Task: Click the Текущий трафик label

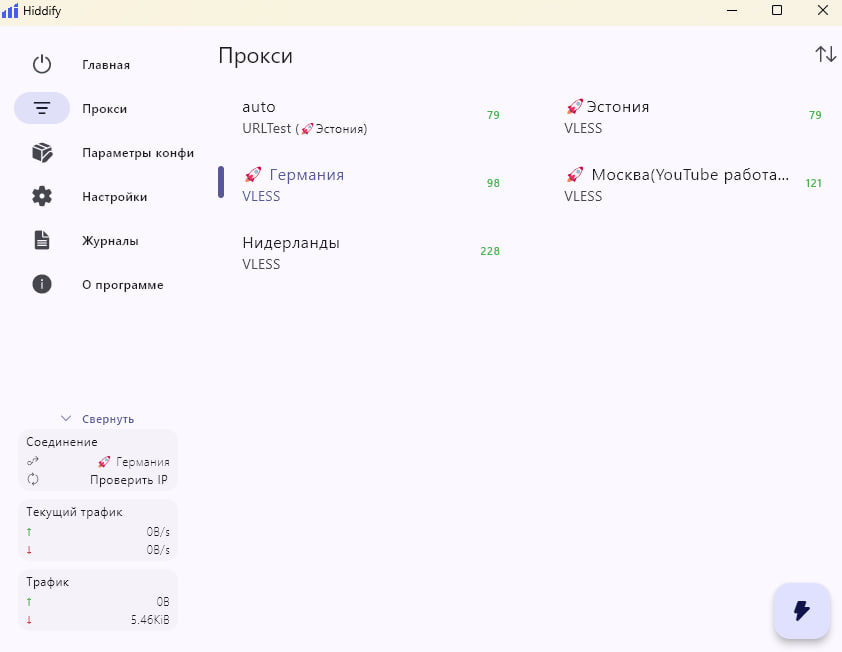Action: point(74,512)
